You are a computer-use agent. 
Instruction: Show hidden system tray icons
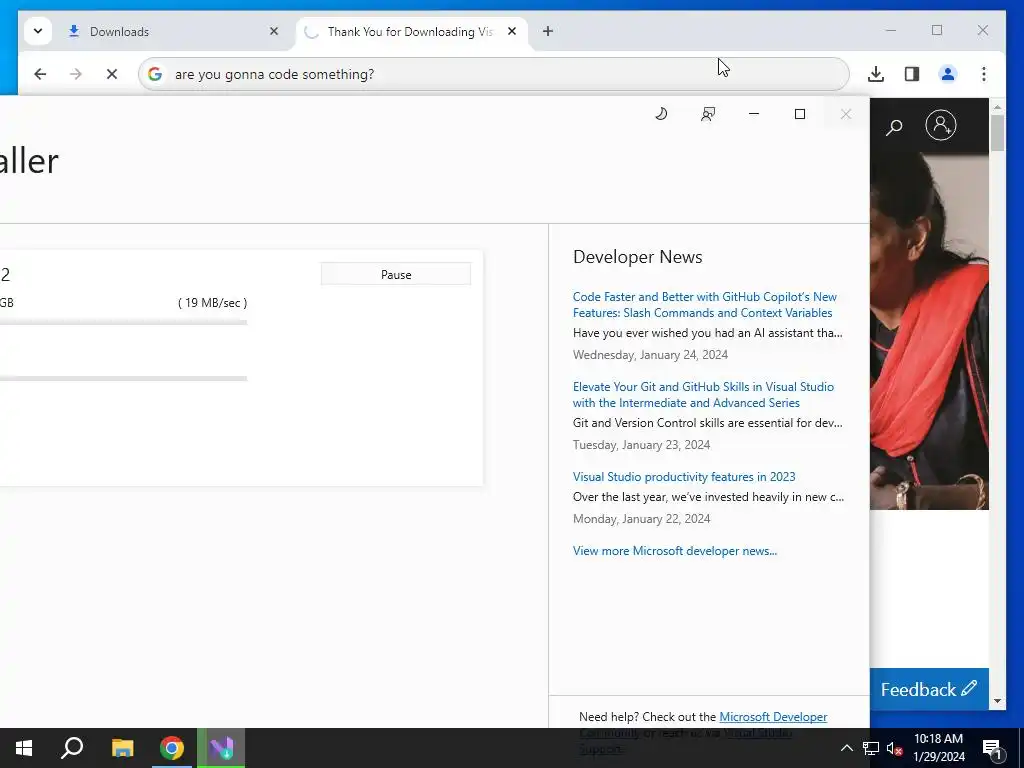click(846, 748)
